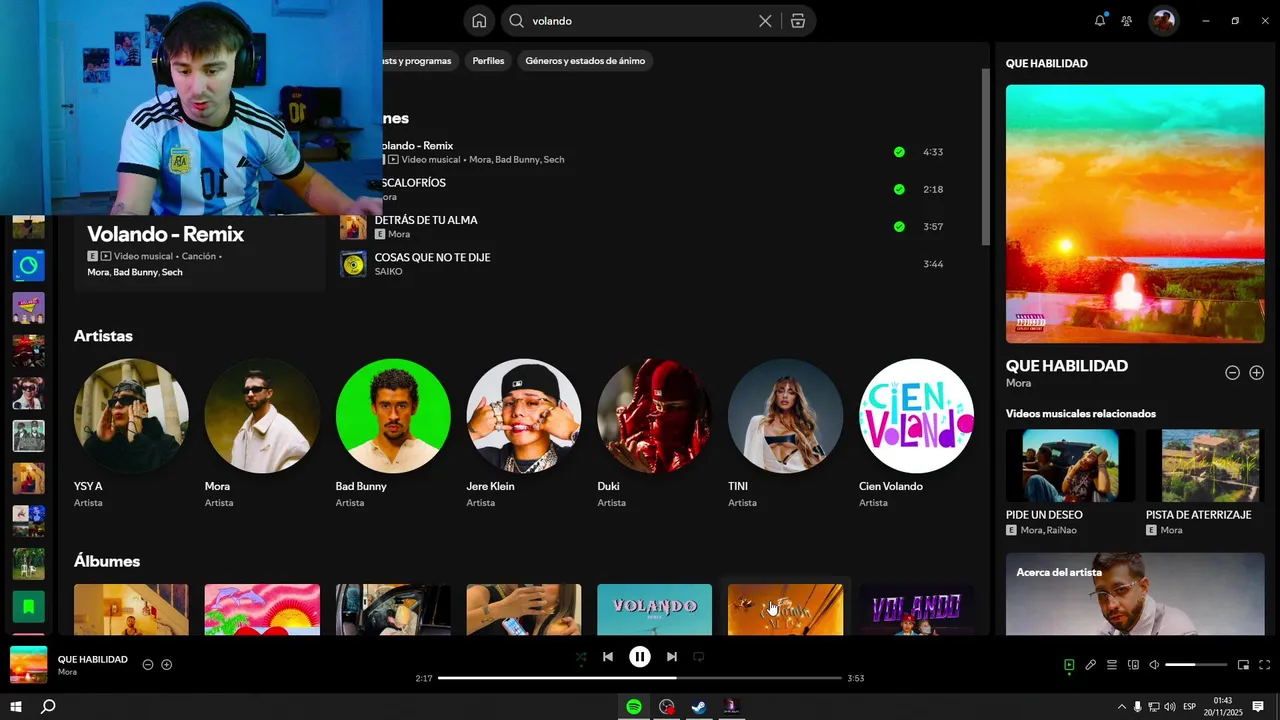Open friends activity icon
The width and height of the screenshot is (1280, 720).
coord(1127,20)
